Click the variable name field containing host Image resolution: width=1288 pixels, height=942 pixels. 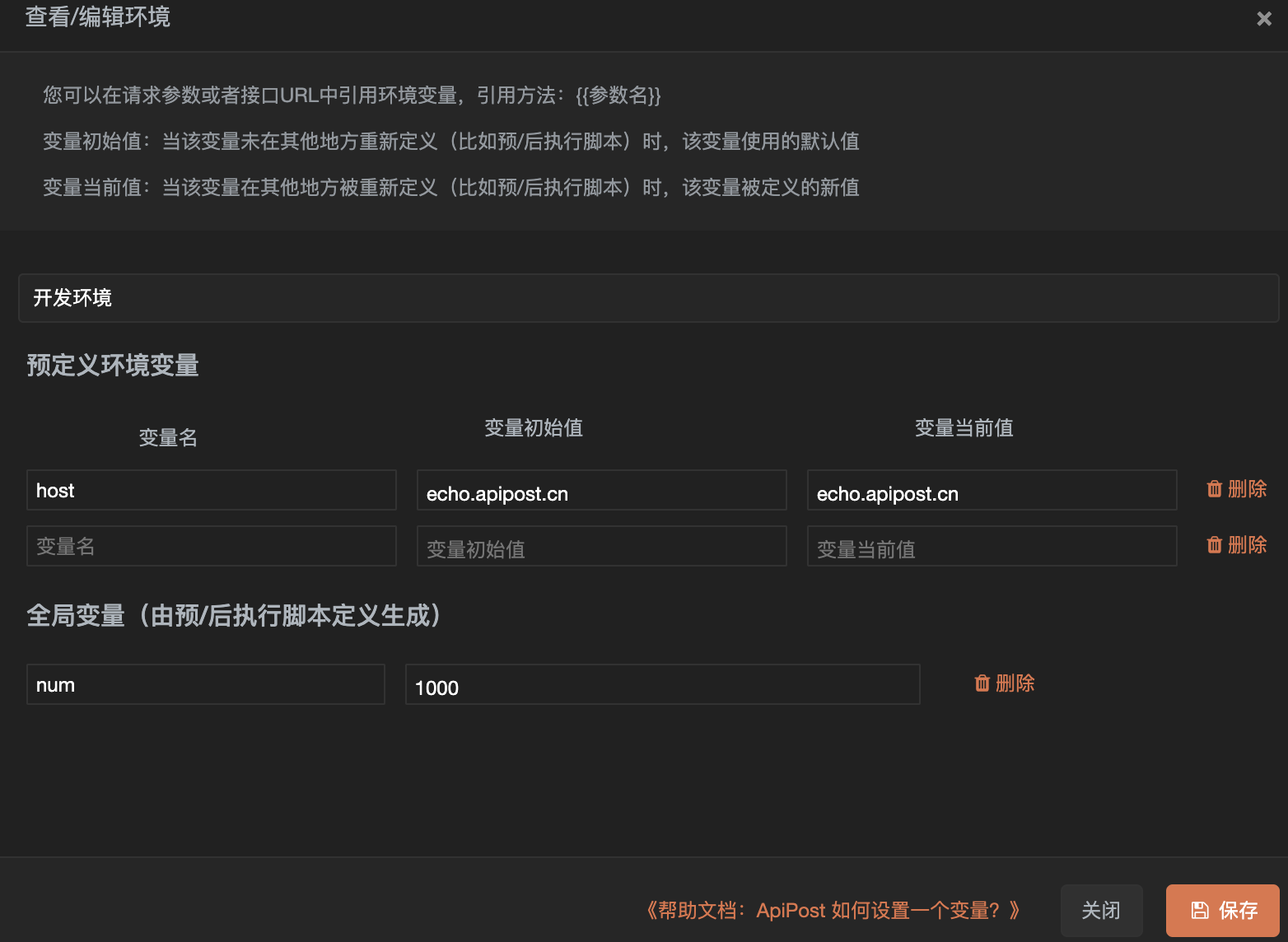tap(212, 490)
